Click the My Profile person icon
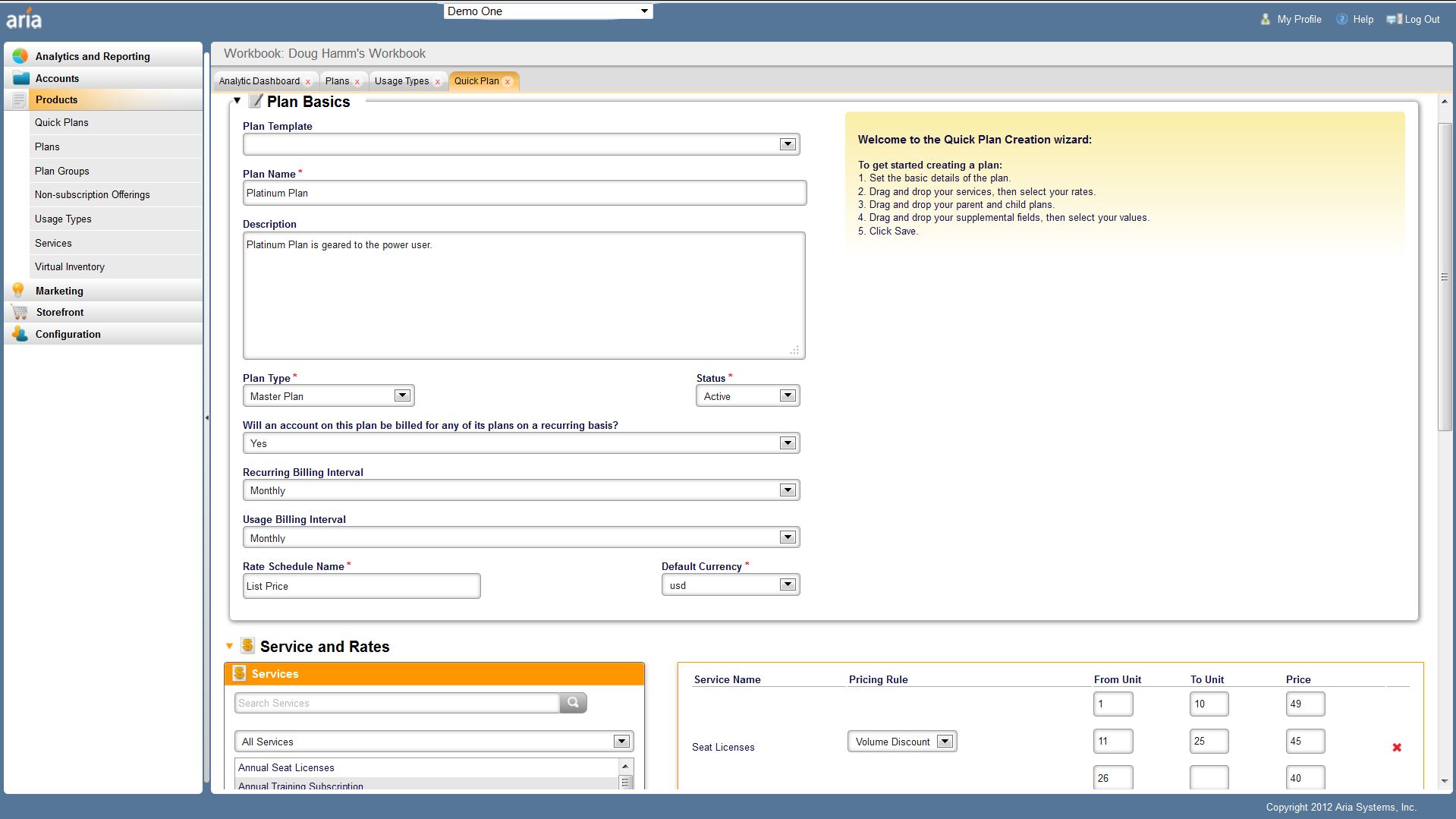Screen dimensions: 1456x819 (1265, 19)
